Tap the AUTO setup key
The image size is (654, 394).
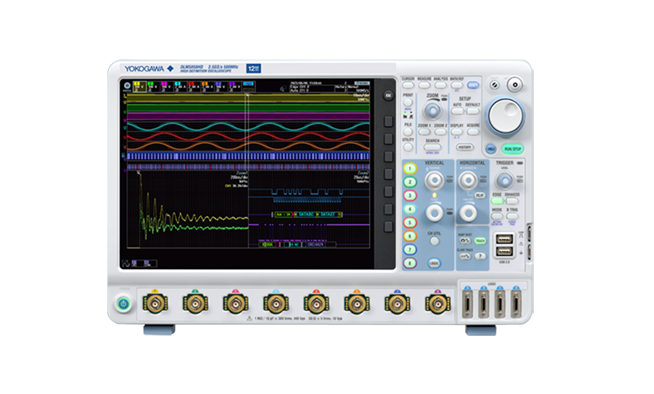pyautogui.click(x=457, y=111)
